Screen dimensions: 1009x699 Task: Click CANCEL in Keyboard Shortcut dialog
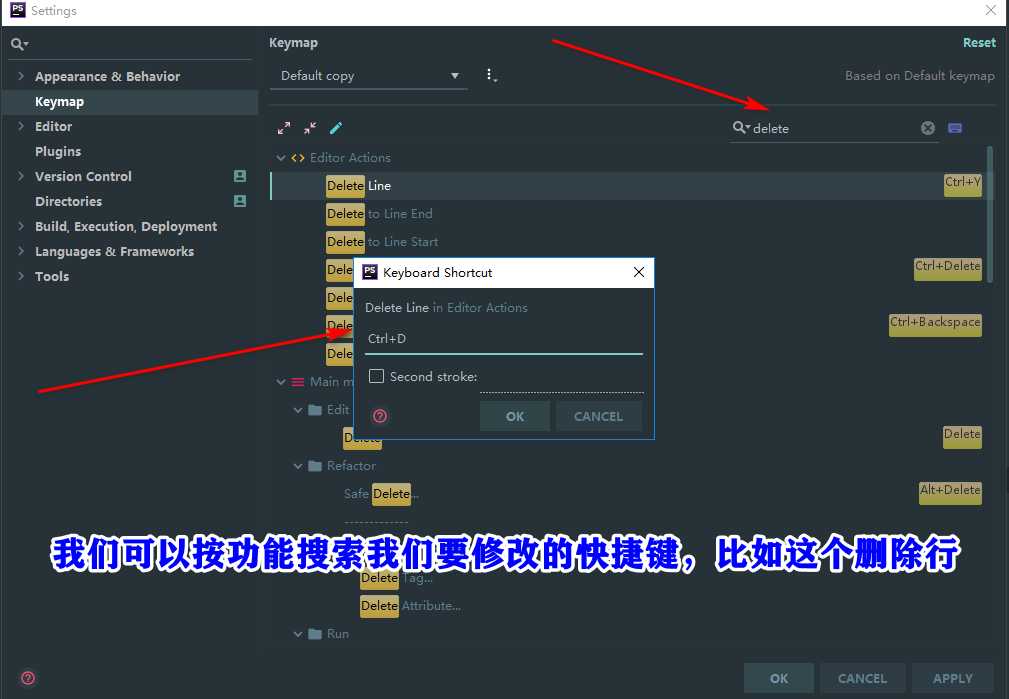pyautogui.click(x=598, y=416)
